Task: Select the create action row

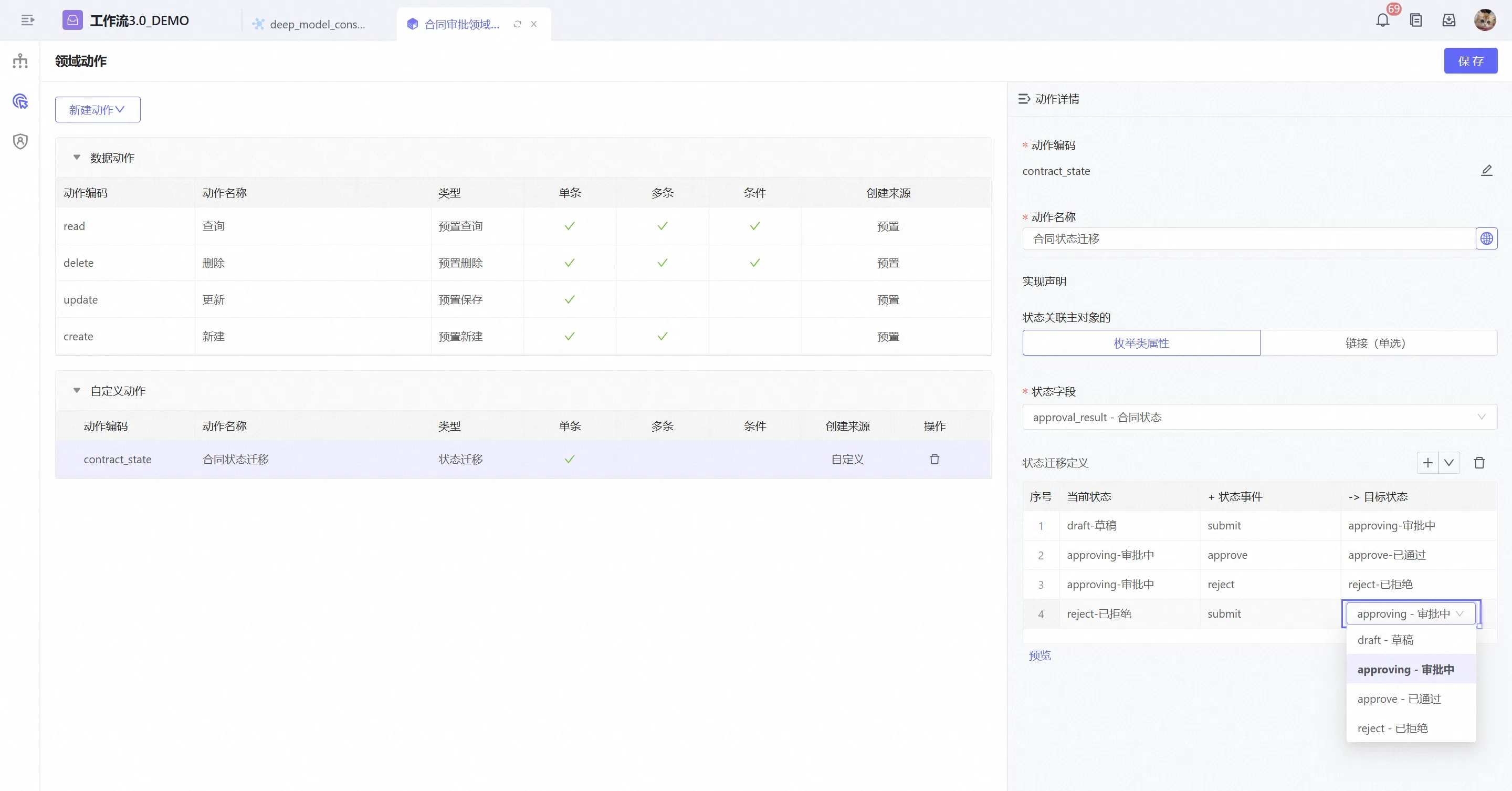Action: click(x=523, y=337)
